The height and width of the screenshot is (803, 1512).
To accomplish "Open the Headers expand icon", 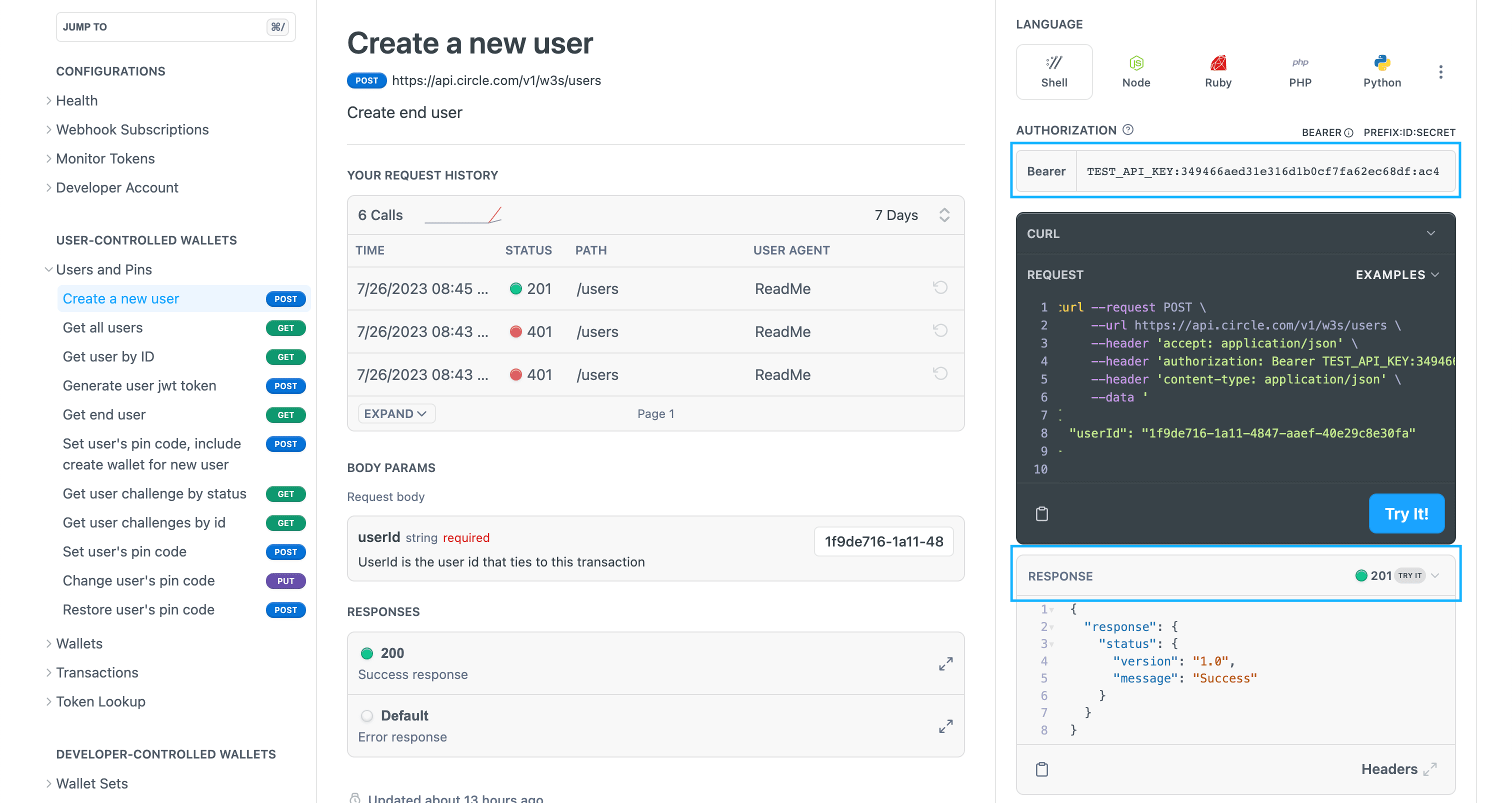I will click(x=1430, y=769).
